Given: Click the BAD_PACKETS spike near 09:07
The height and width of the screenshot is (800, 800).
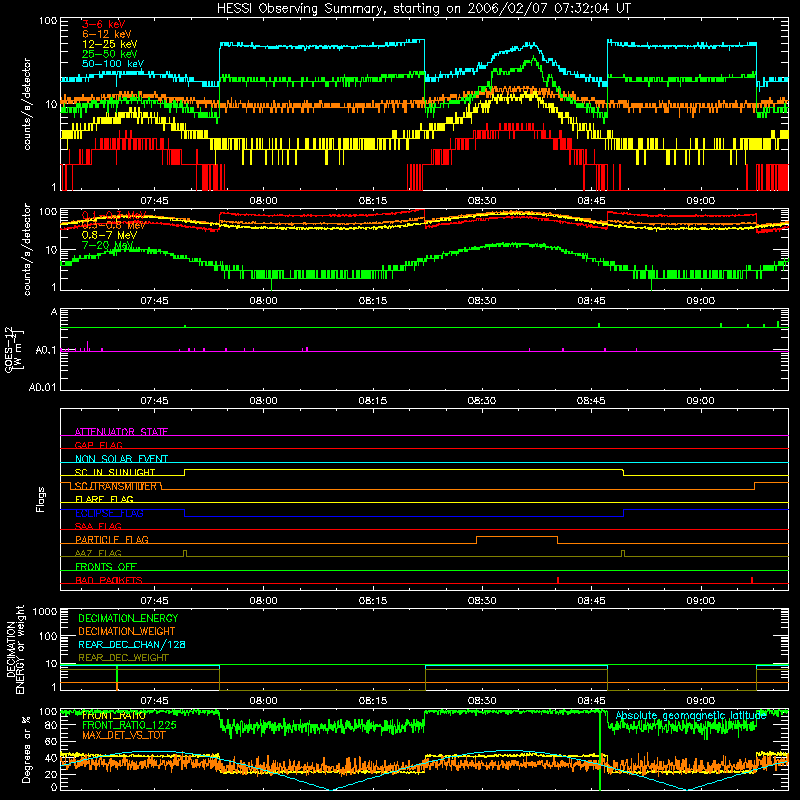Looking at the screenshot, I should (x=752, y=580).
